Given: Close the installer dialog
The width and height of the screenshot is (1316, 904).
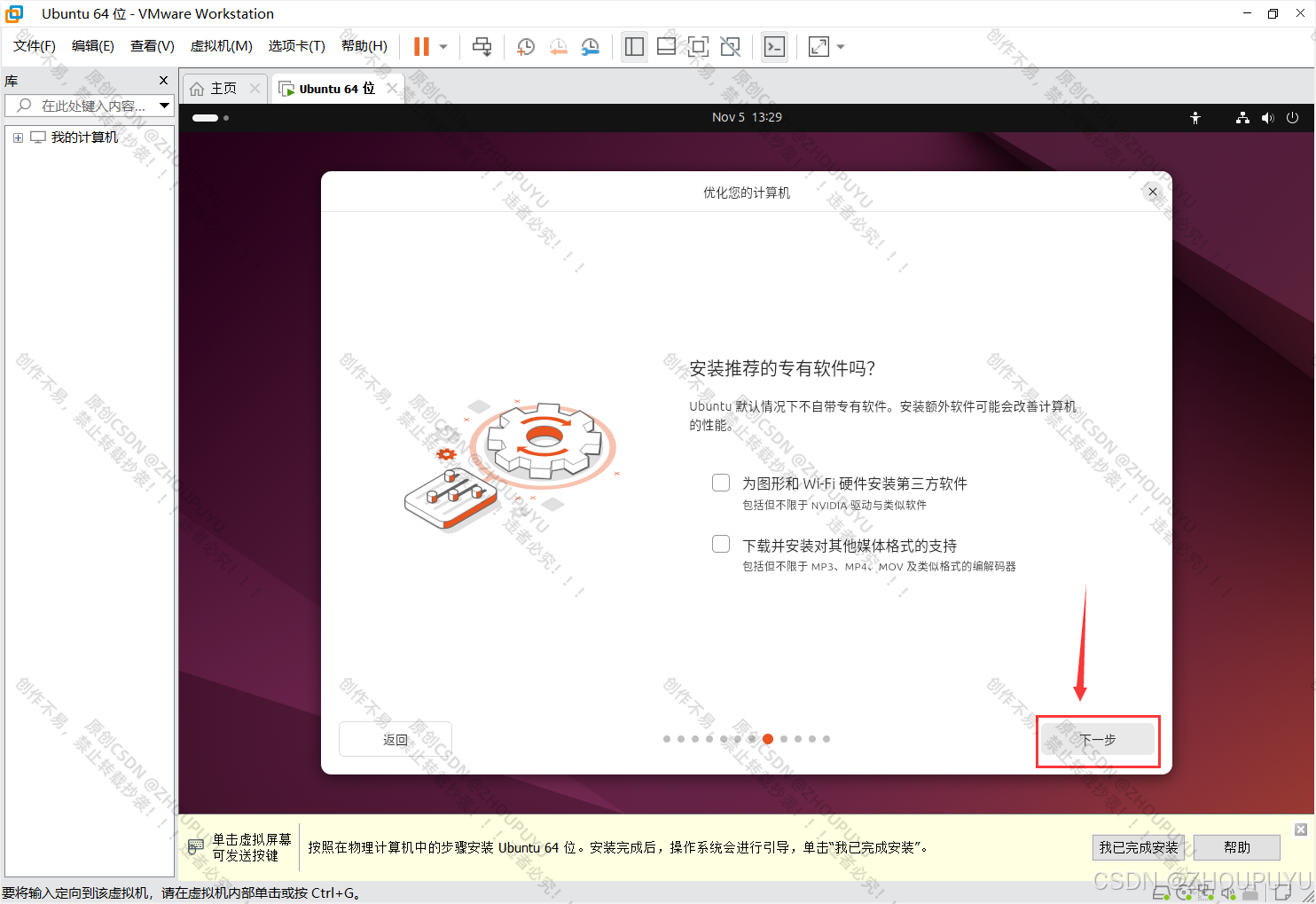Looking at the screenshot, I should click(1153, 192).
